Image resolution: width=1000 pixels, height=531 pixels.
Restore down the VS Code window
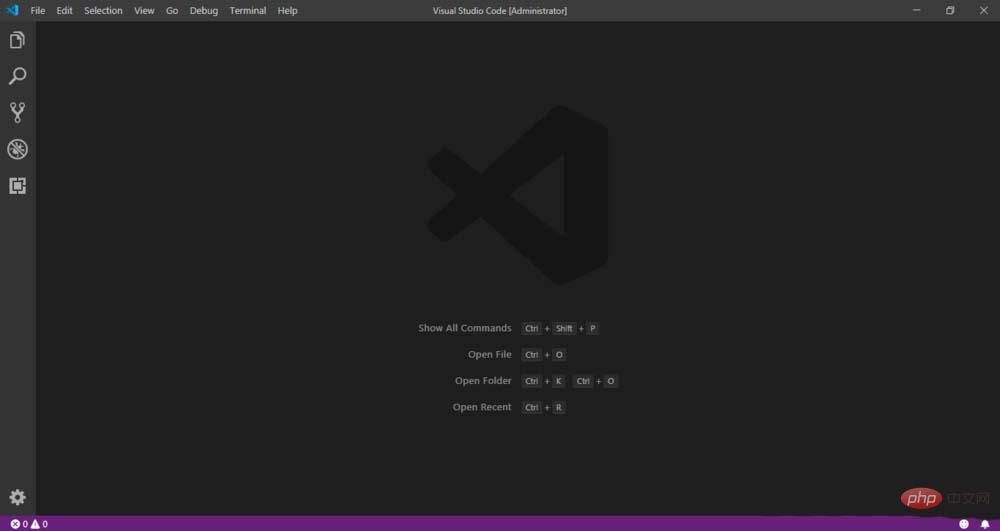[x=950, y=10]
